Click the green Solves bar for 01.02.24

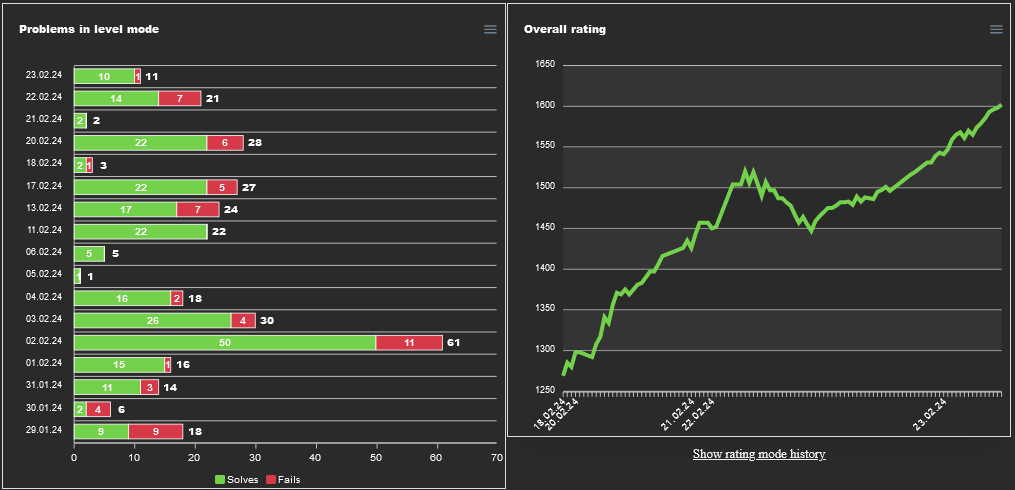pyautogui.click(x=120, y=365)
